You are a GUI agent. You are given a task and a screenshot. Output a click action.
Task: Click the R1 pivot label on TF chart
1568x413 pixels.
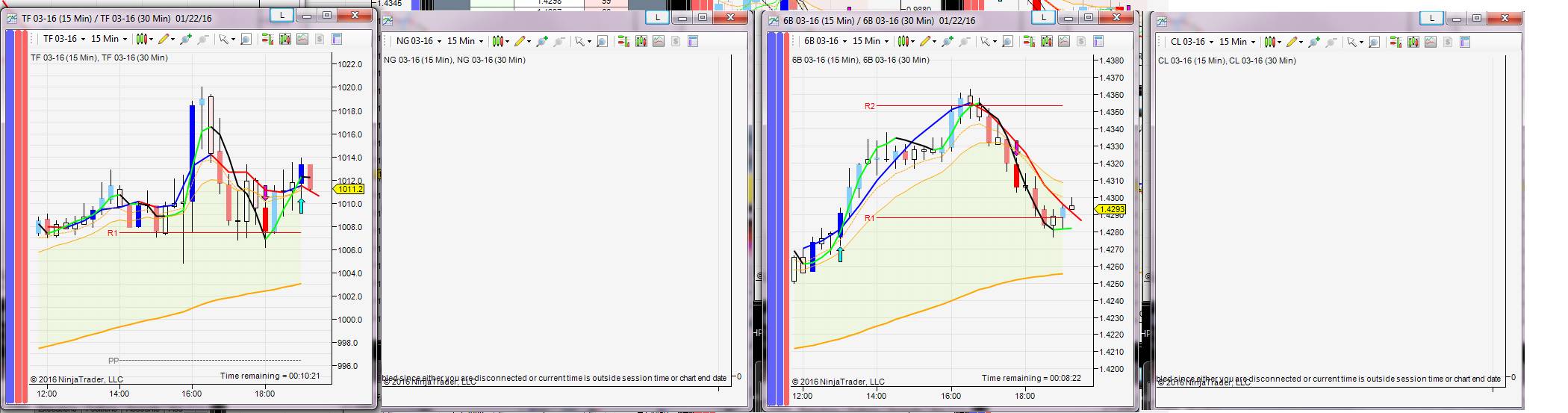pyautogui.click(x=112, y=233)
